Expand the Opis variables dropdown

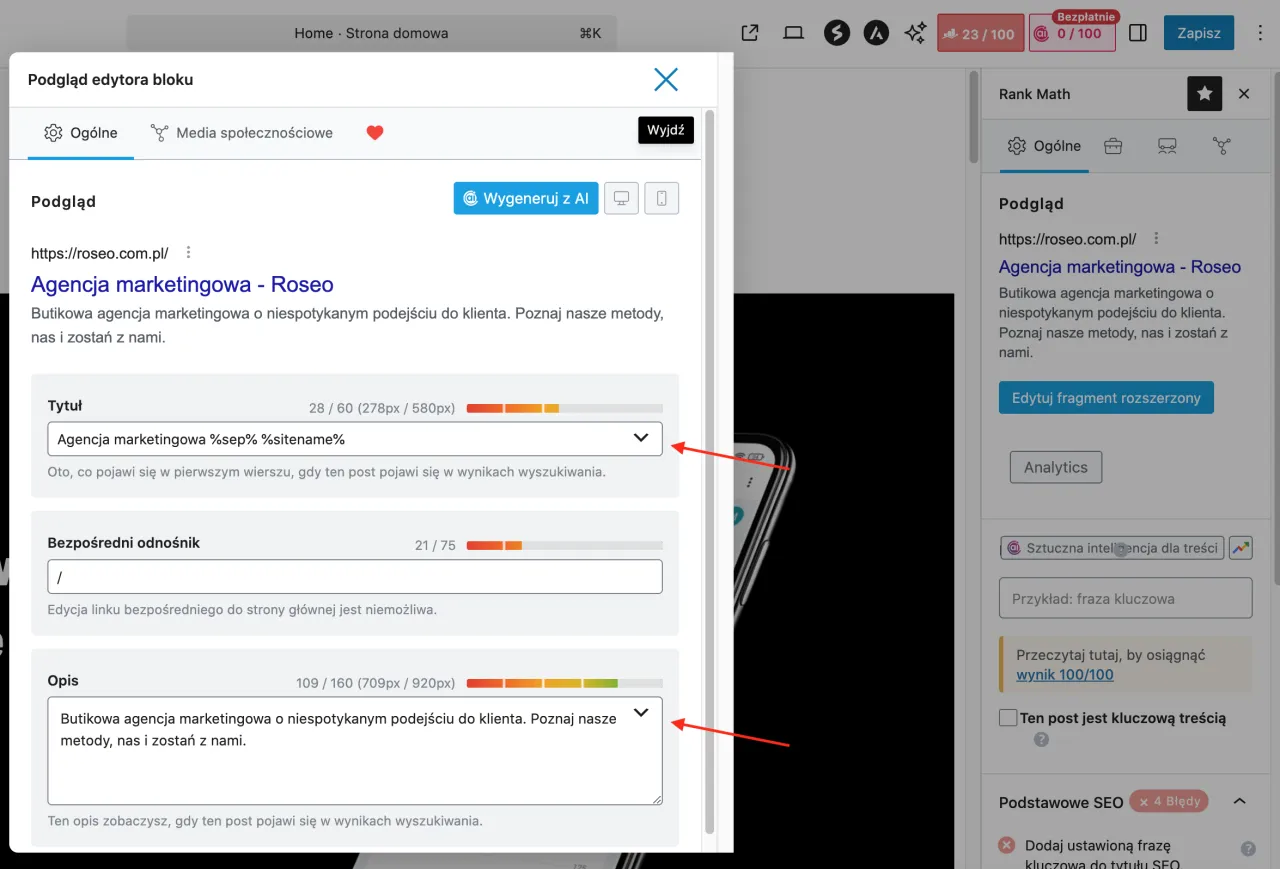pyautogui.click(x=640, y=712)
